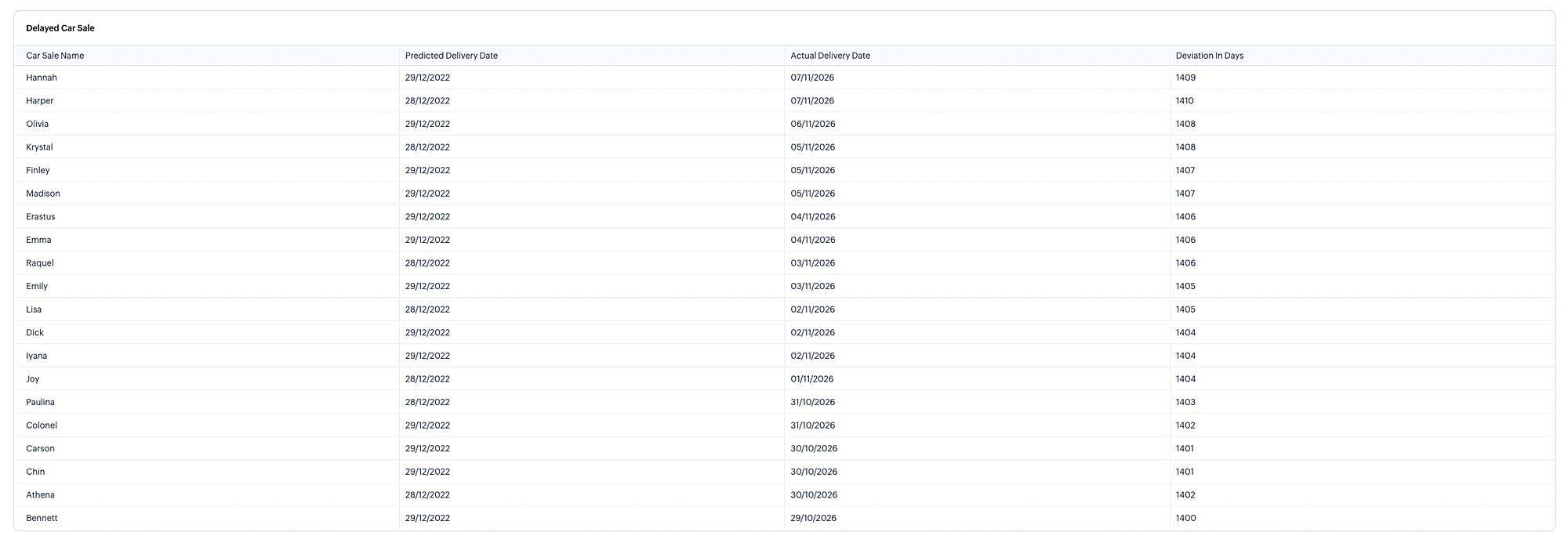Select the Erastus car sale name
Screen dimensions: 1568x543
pos(41,217)
